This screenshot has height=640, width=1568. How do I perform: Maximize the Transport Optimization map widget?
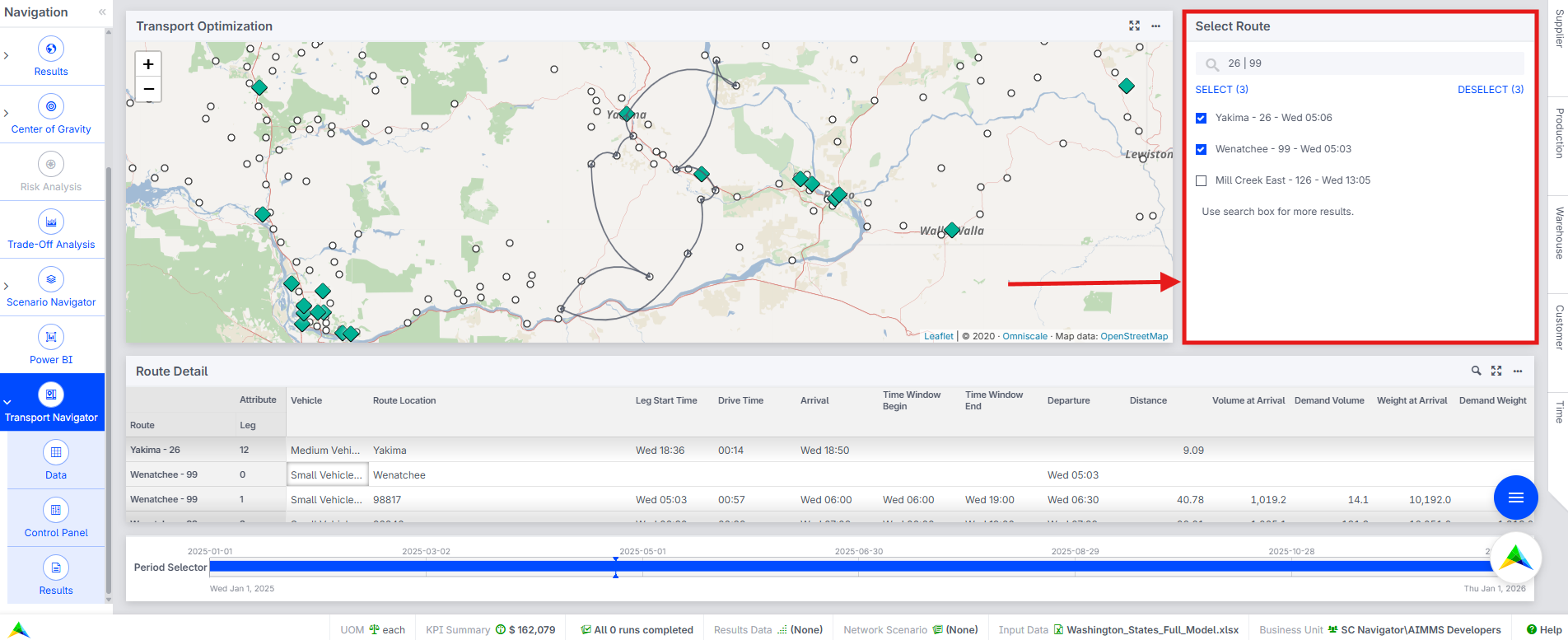pyautogui.click(x=1134, y=26)
